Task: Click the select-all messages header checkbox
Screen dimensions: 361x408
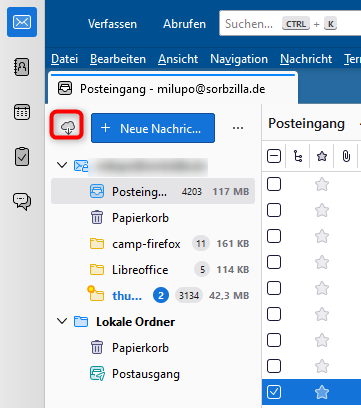Action: pos(274,156)
